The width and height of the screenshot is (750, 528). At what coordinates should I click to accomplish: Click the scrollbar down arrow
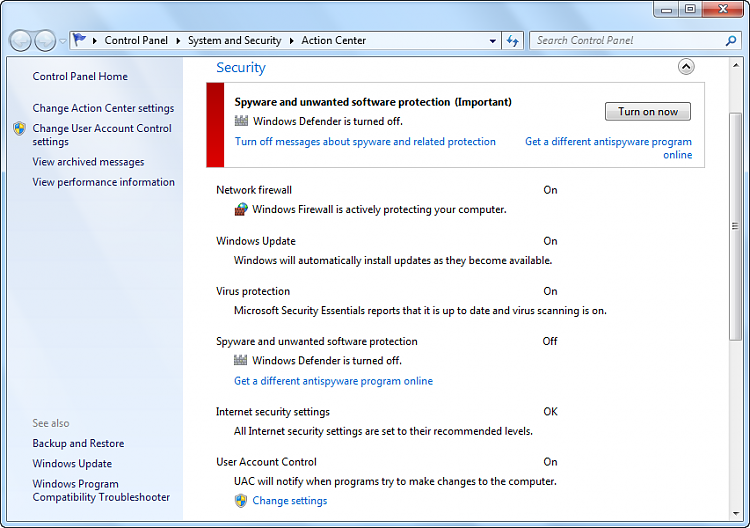click(736, 514)
